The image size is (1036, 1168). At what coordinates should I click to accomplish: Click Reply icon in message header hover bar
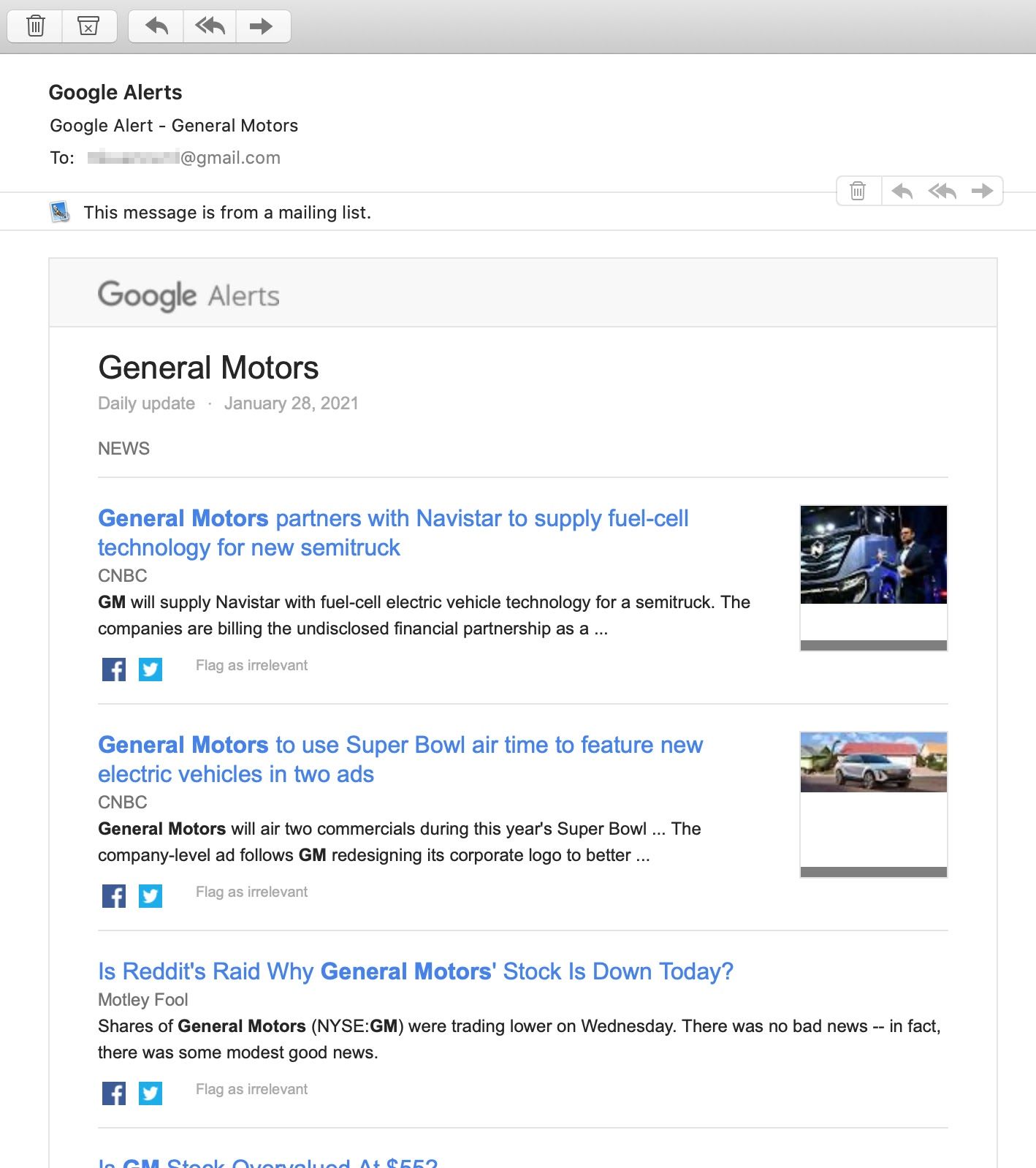(x=902, y=191)
